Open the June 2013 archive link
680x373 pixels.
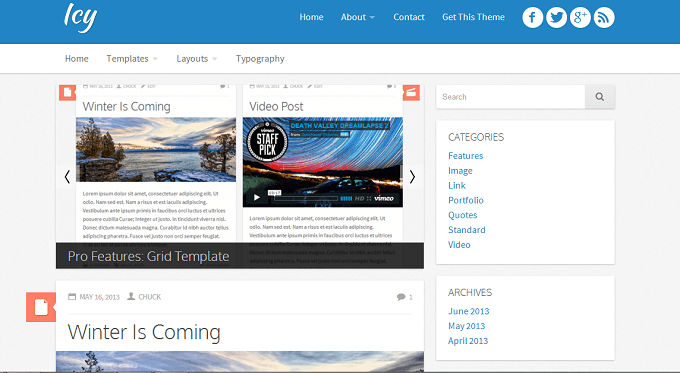468,311
